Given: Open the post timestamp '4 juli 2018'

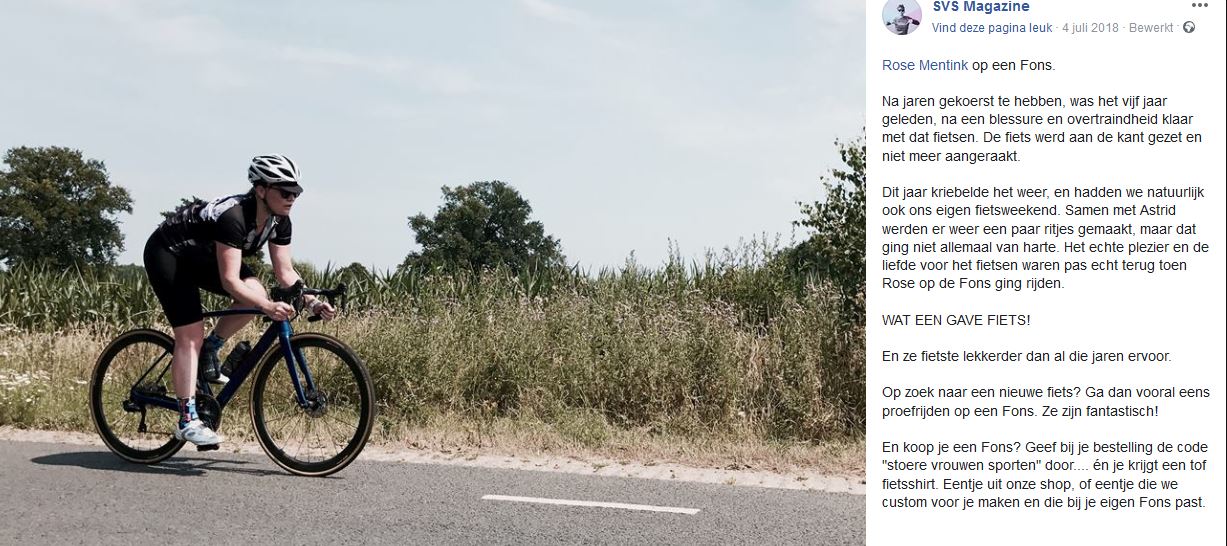Looking at the screenshot, I should tap(1091, 28).
